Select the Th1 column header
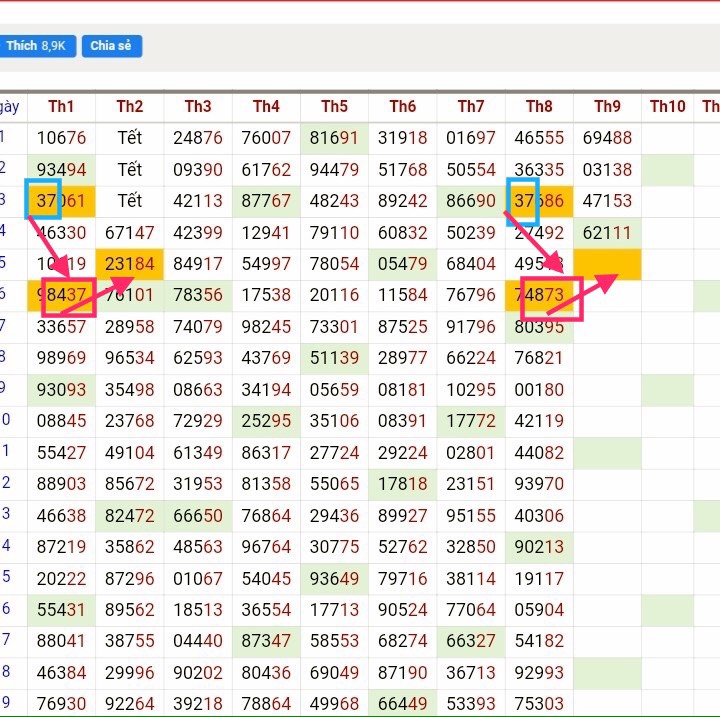 [x=61, y=106]
